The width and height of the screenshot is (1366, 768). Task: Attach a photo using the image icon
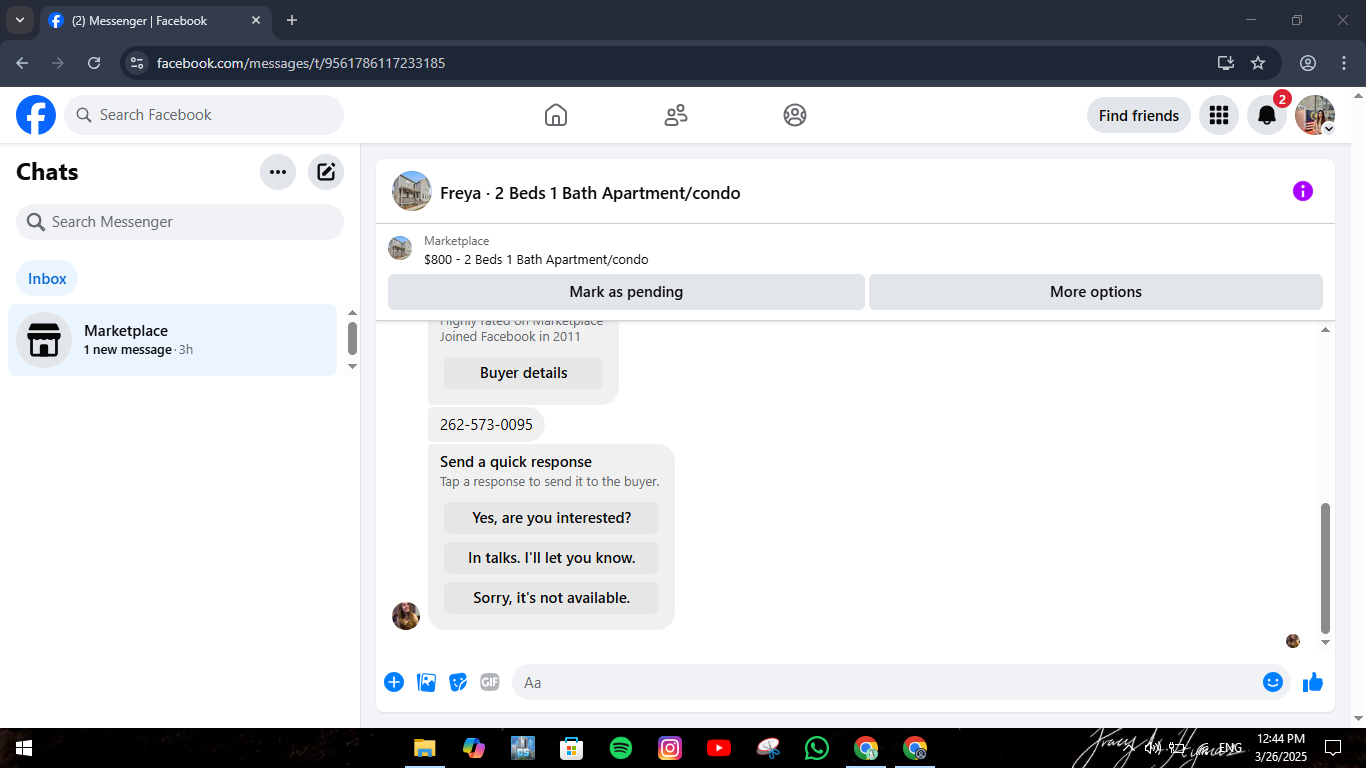coord(426,682)
